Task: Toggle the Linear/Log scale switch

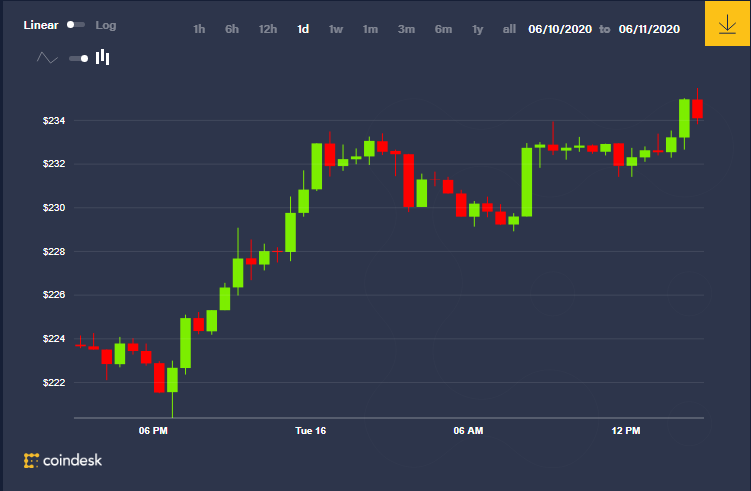Action: pos(76,25)
